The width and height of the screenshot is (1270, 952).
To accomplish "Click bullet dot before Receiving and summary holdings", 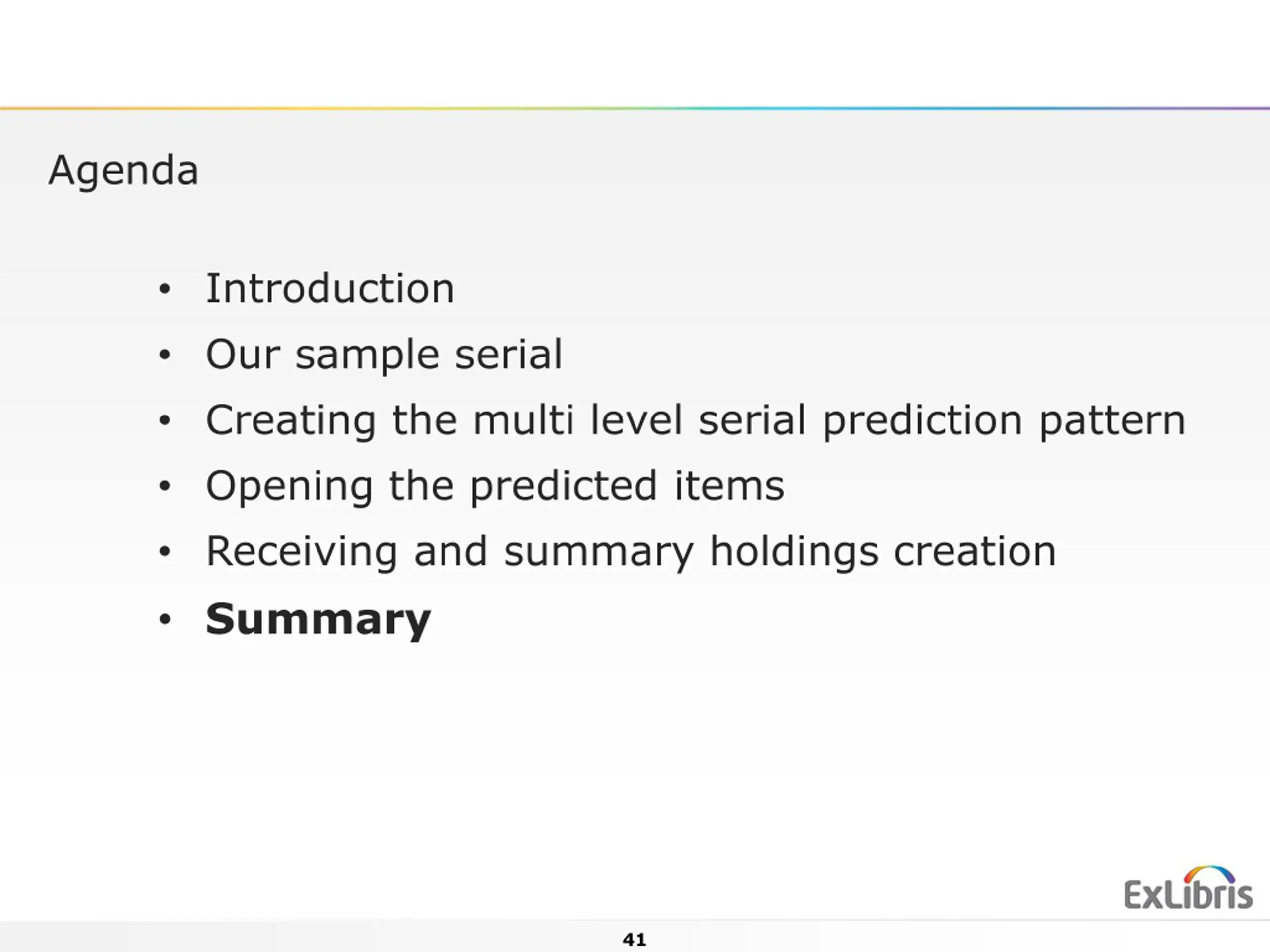I will (165, 552).
